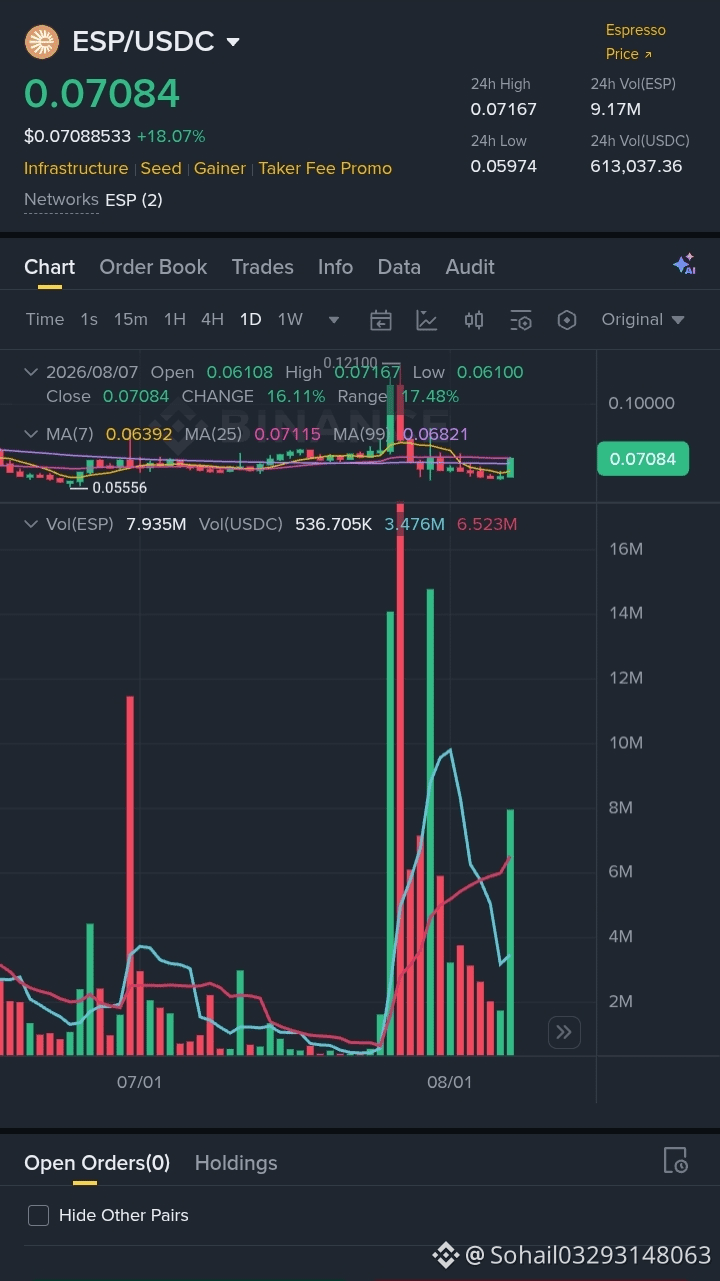
Task: Jump to latest candle with double-arrow button
Action: coord(564,1032)
